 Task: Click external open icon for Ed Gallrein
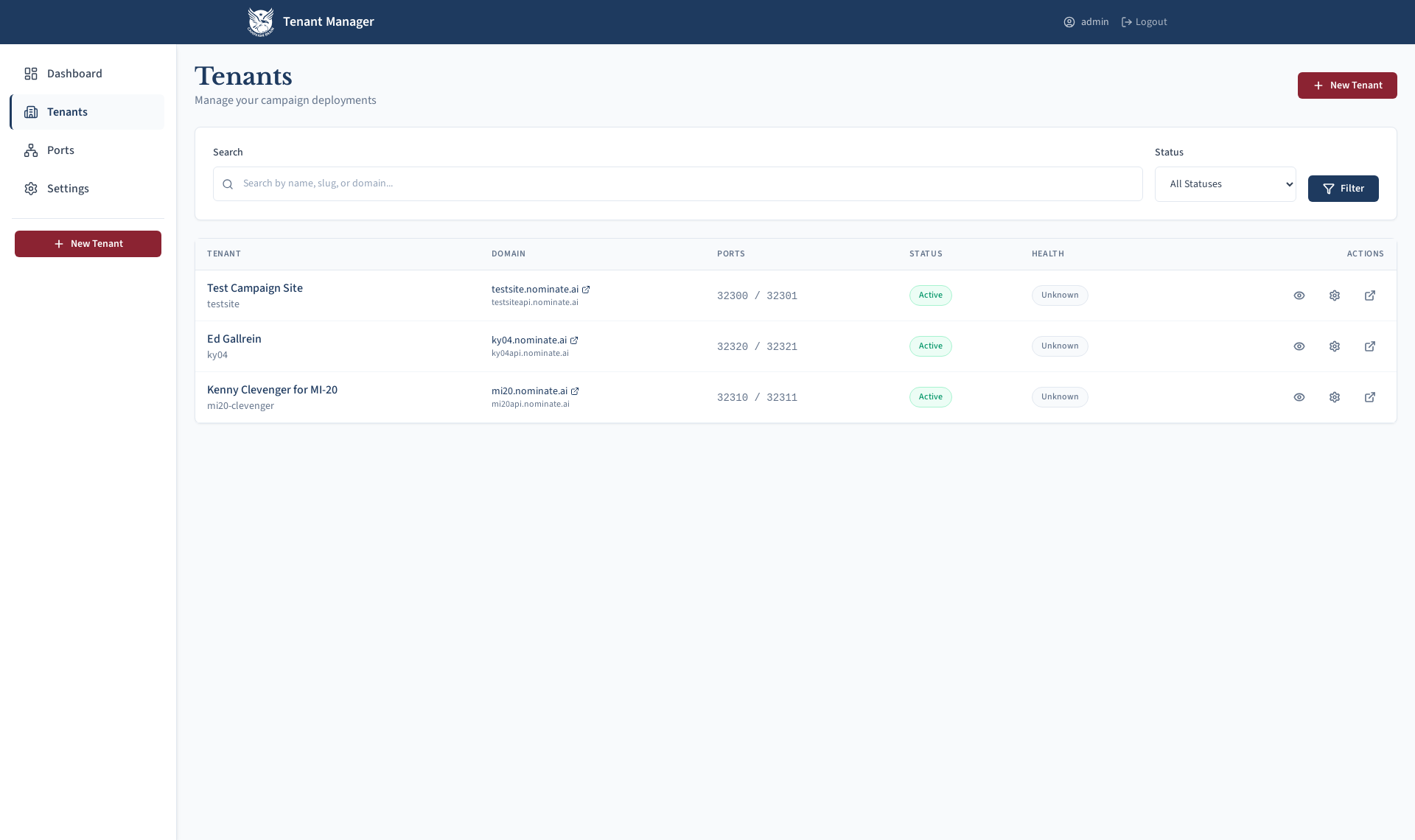point(1370,346)
